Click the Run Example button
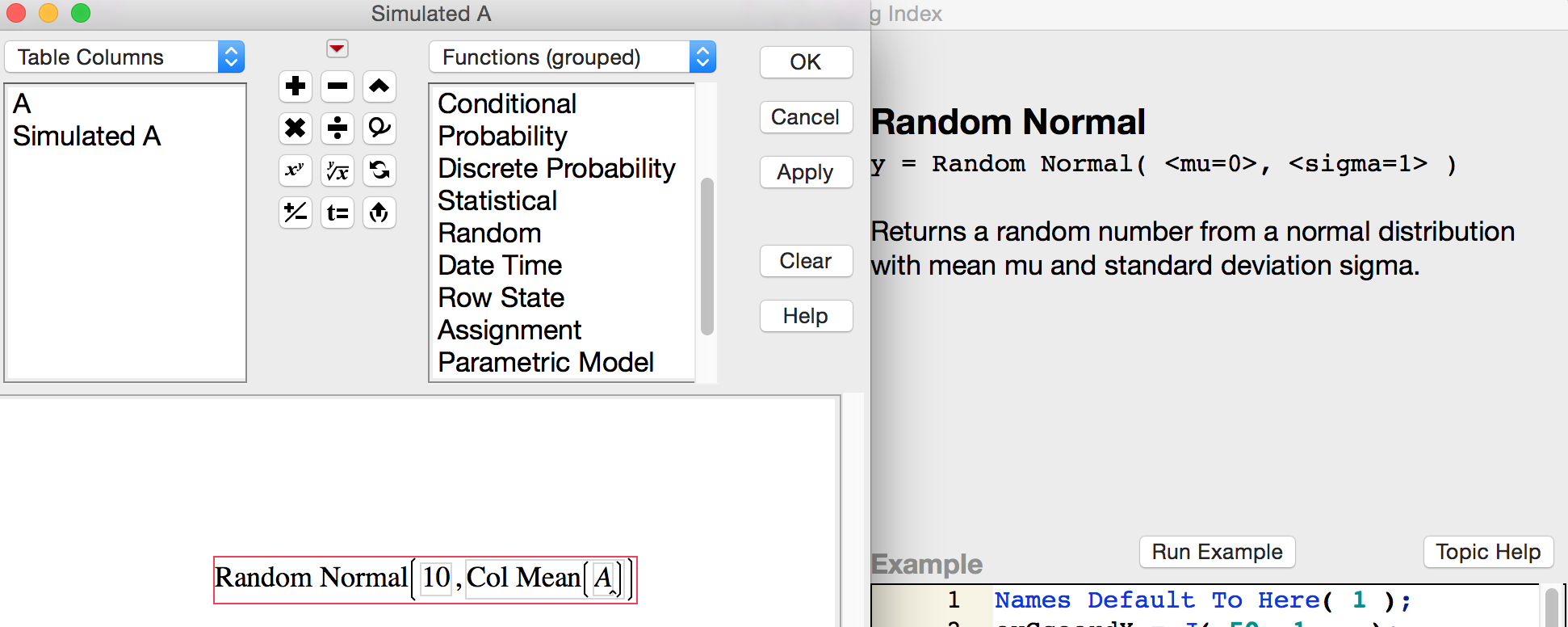1568x627 pixels. [1217, 552]
